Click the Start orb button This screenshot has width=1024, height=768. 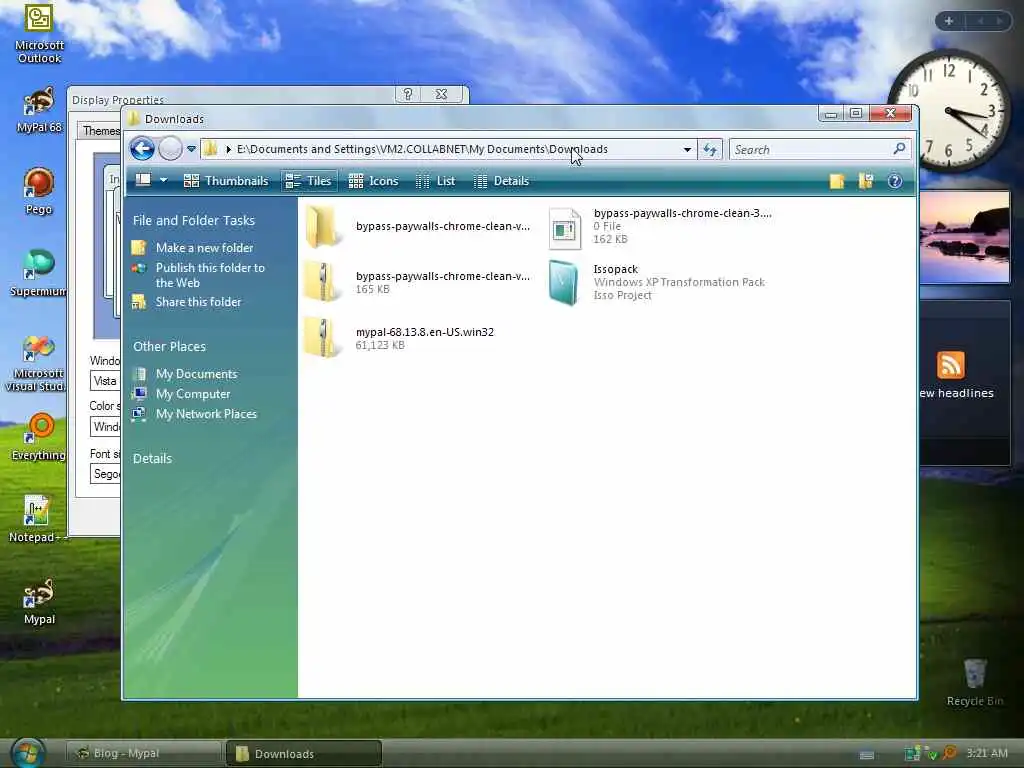point(27,753)
